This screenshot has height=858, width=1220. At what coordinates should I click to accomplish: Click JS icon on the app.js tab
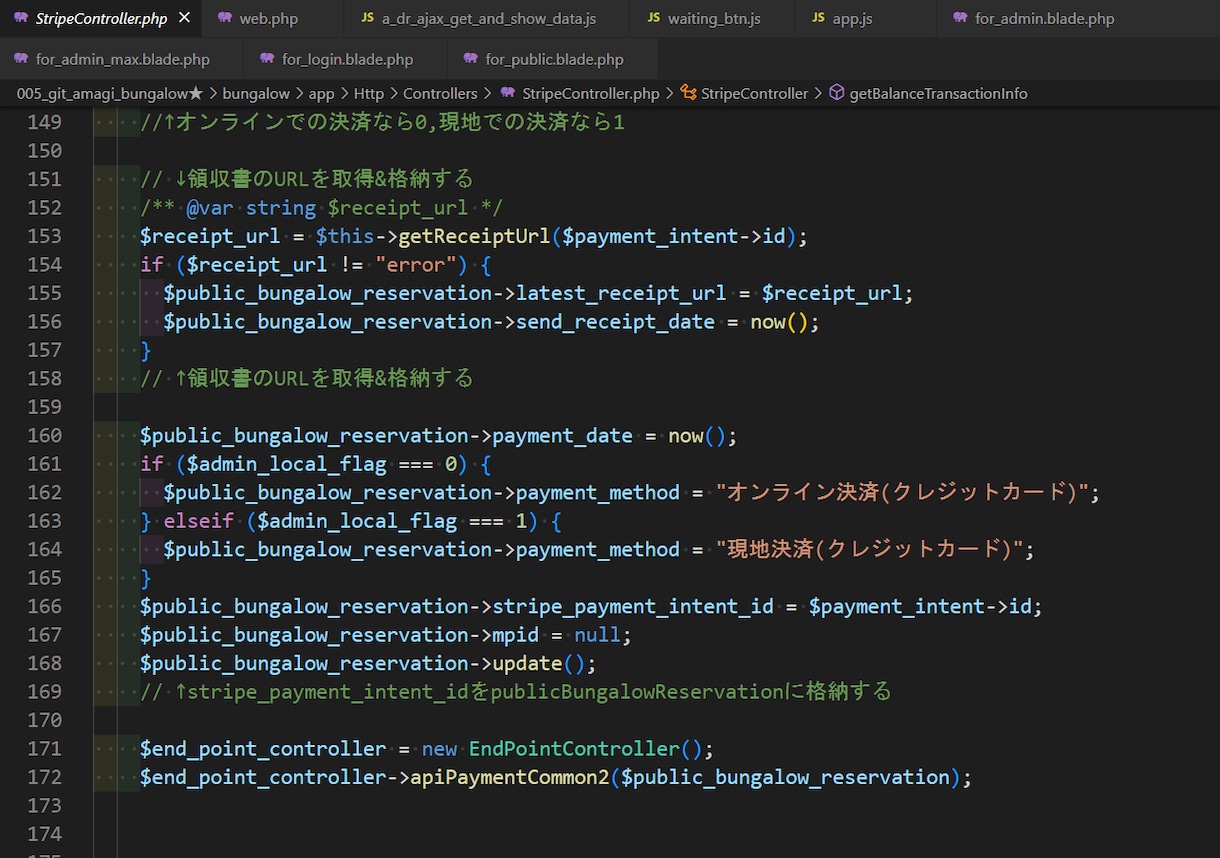[x=818, y=18]
